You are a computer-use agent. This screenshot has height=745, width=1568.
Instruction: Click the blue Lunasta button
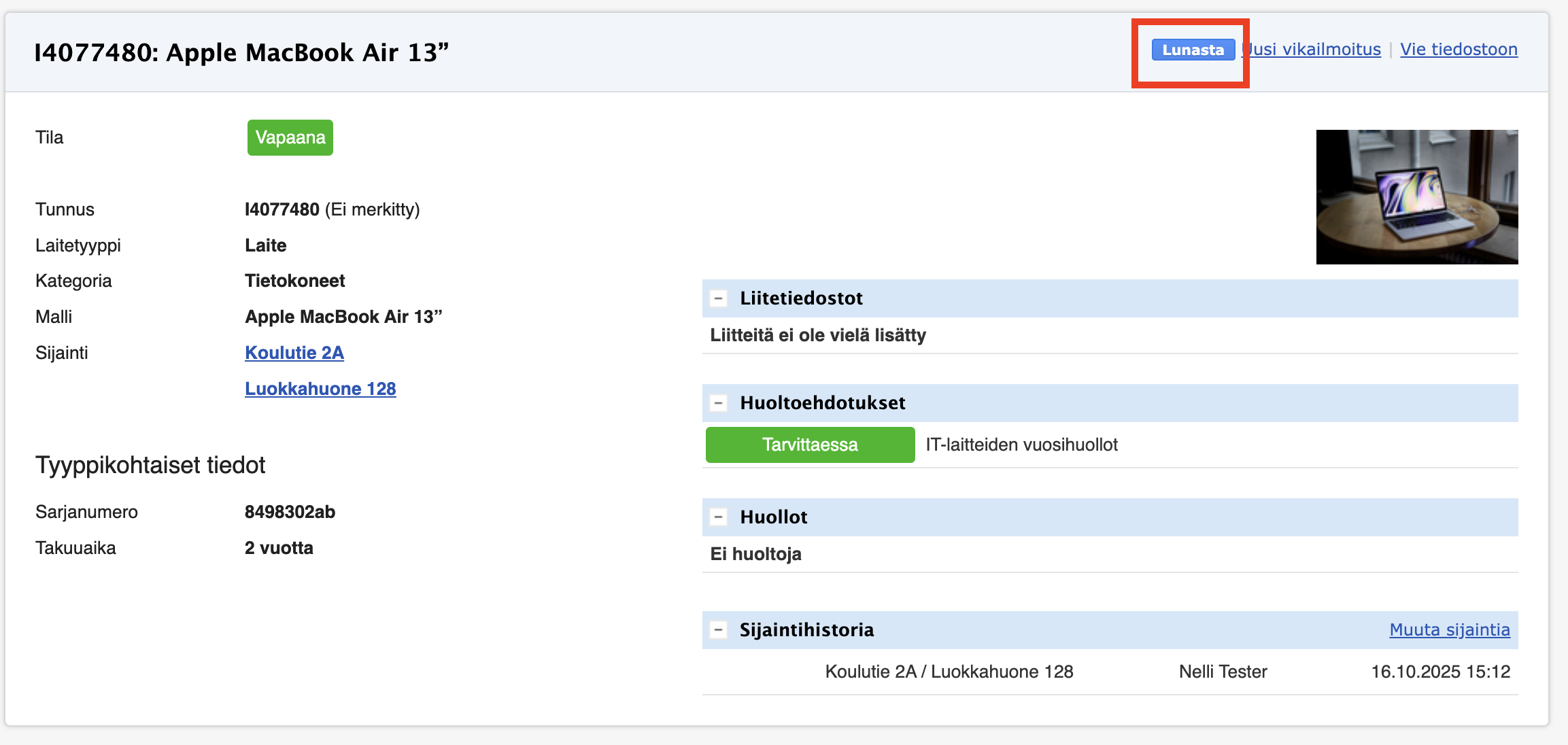tap(1193, 50)
